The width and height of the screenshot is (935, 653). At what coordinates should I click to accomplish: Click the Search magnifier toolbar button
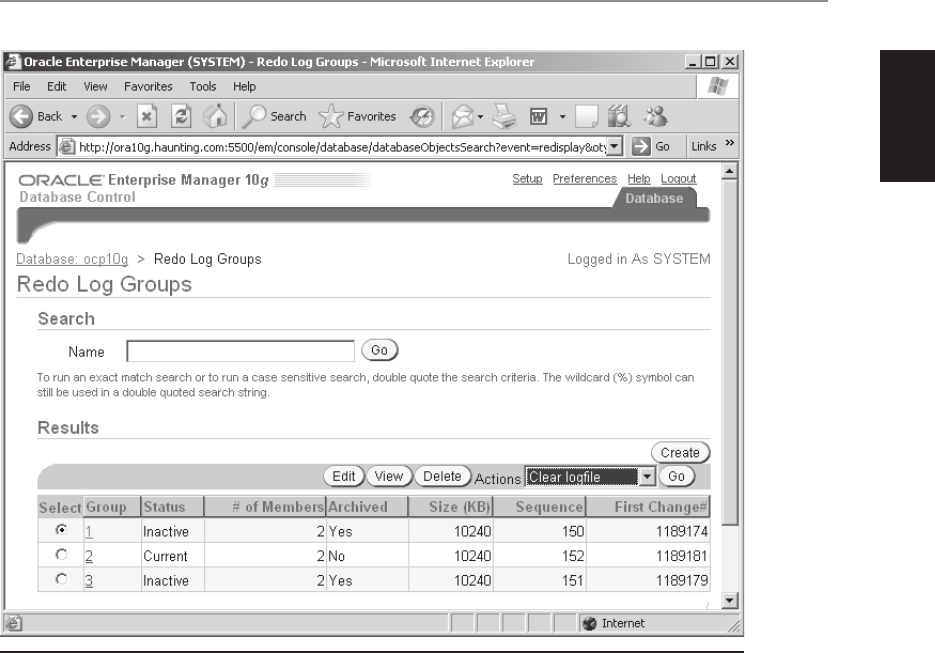tap(275, 116)
